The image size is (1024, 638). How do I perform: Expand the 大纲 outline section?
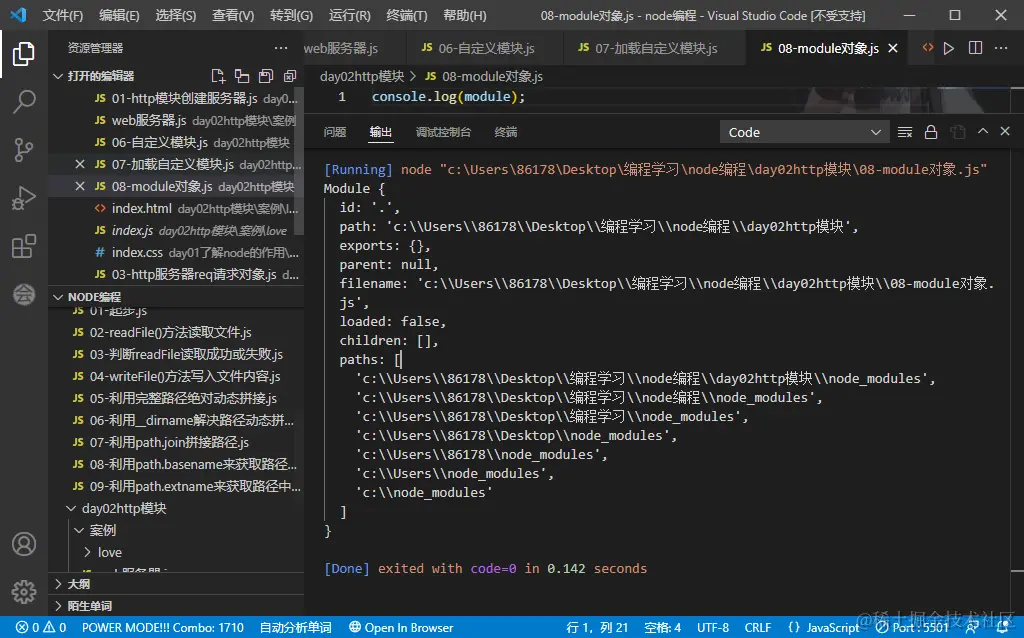78,584
